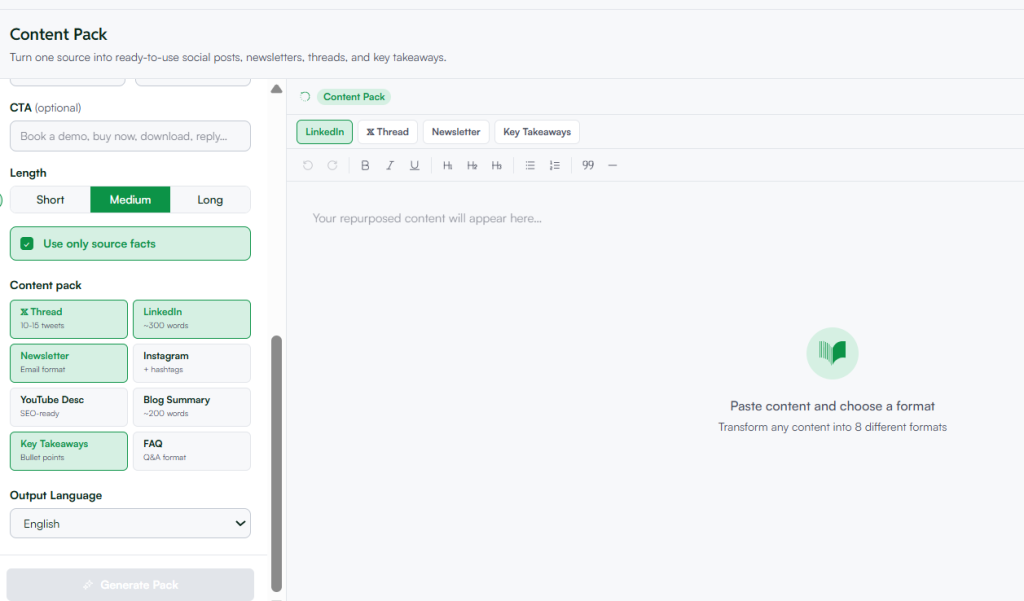Click the loading spinner icon beside Content Pack
This screenshot has width=1024, height=601.
(x=305, y=97)
